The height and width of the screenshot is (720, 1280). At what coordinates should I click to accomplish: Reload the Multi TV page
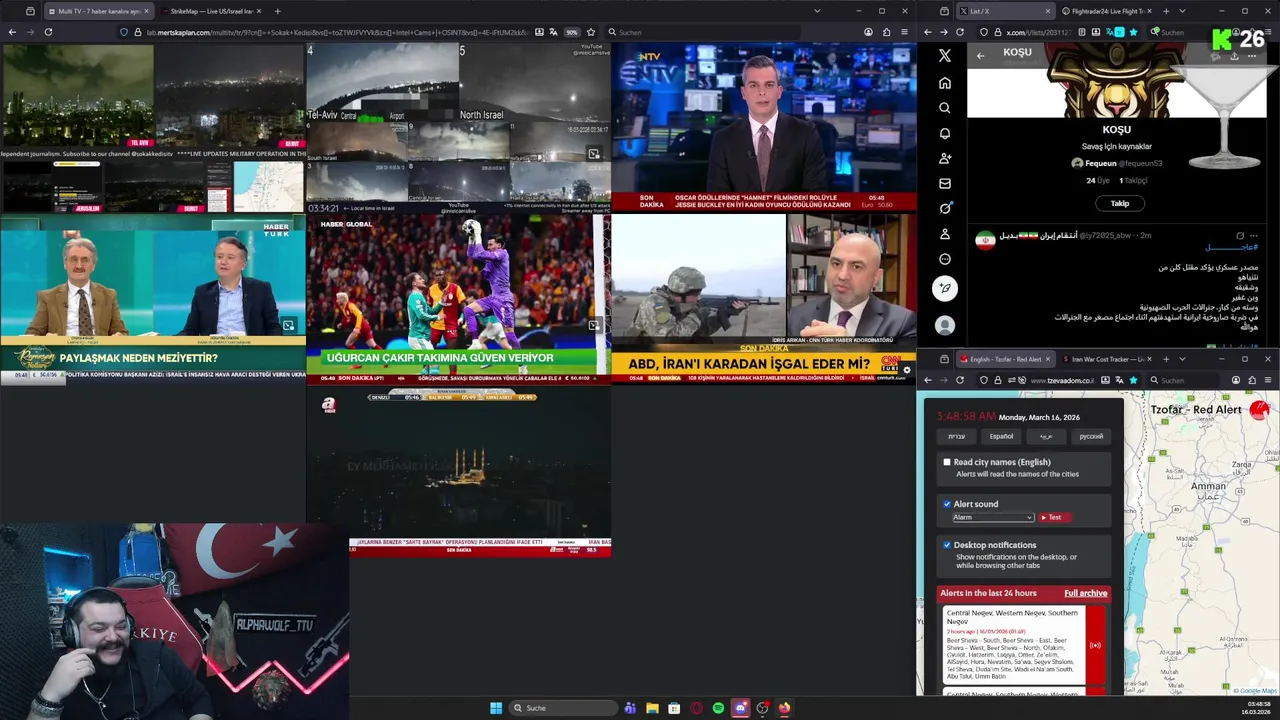(x=48, y=32)
